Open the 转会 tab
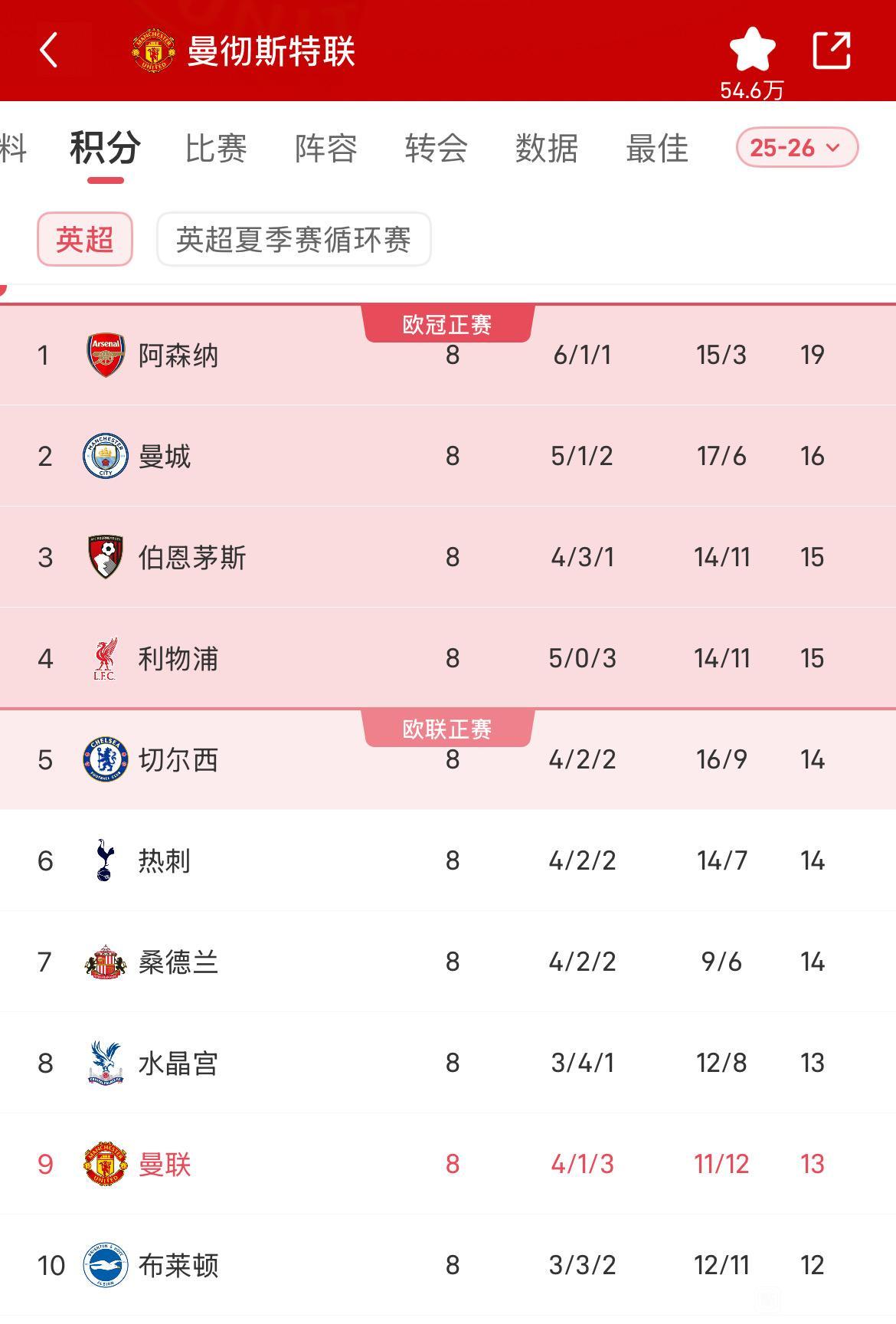 pos(437,148)
